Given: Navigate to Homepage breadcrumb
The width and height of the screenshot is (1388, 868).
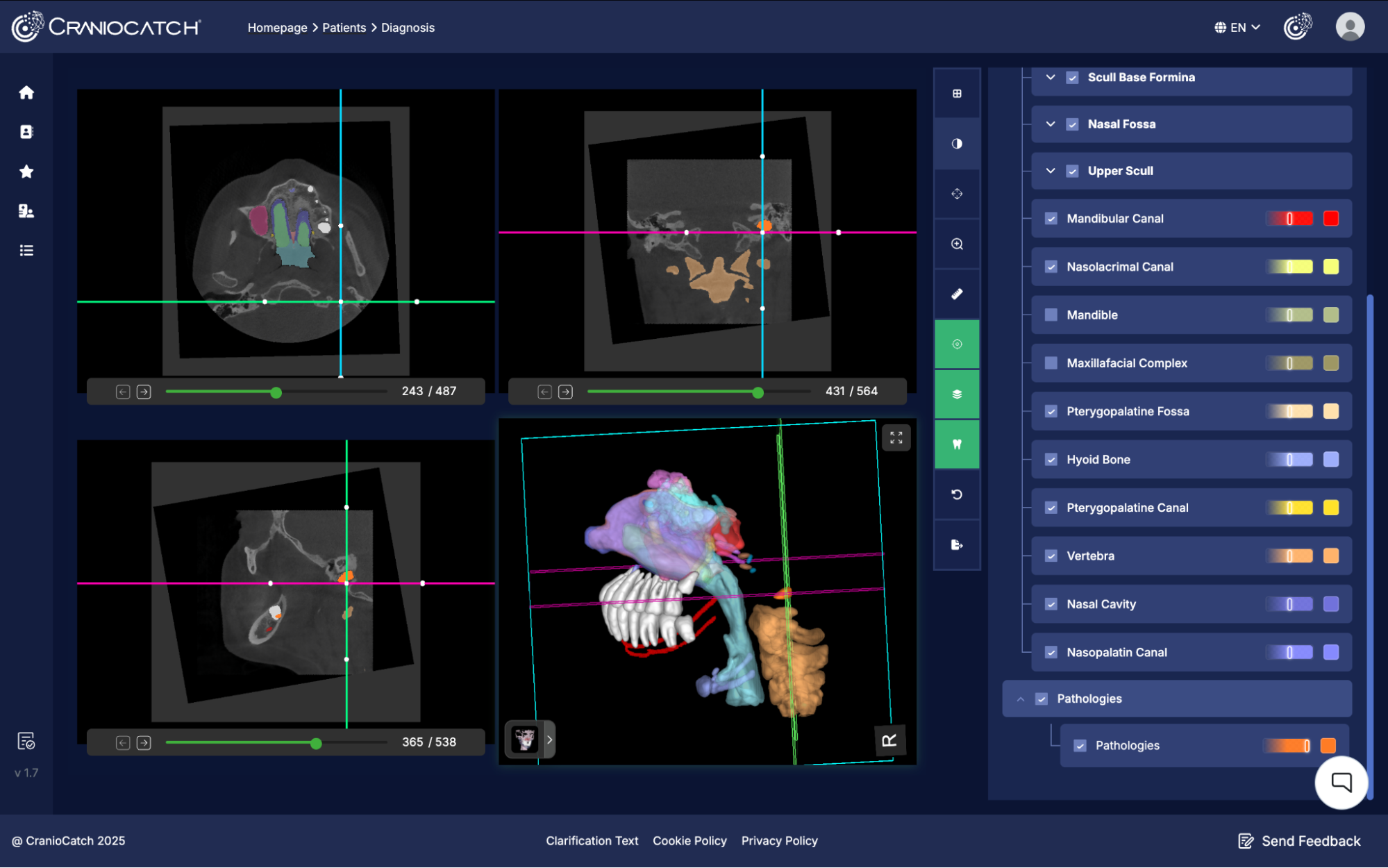Looking at the screenshot, I should coord(277,28).
